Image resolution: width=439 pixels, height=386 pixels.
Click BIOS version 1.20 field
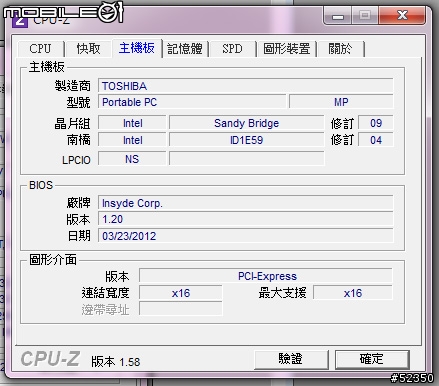[x=246, y=219]
